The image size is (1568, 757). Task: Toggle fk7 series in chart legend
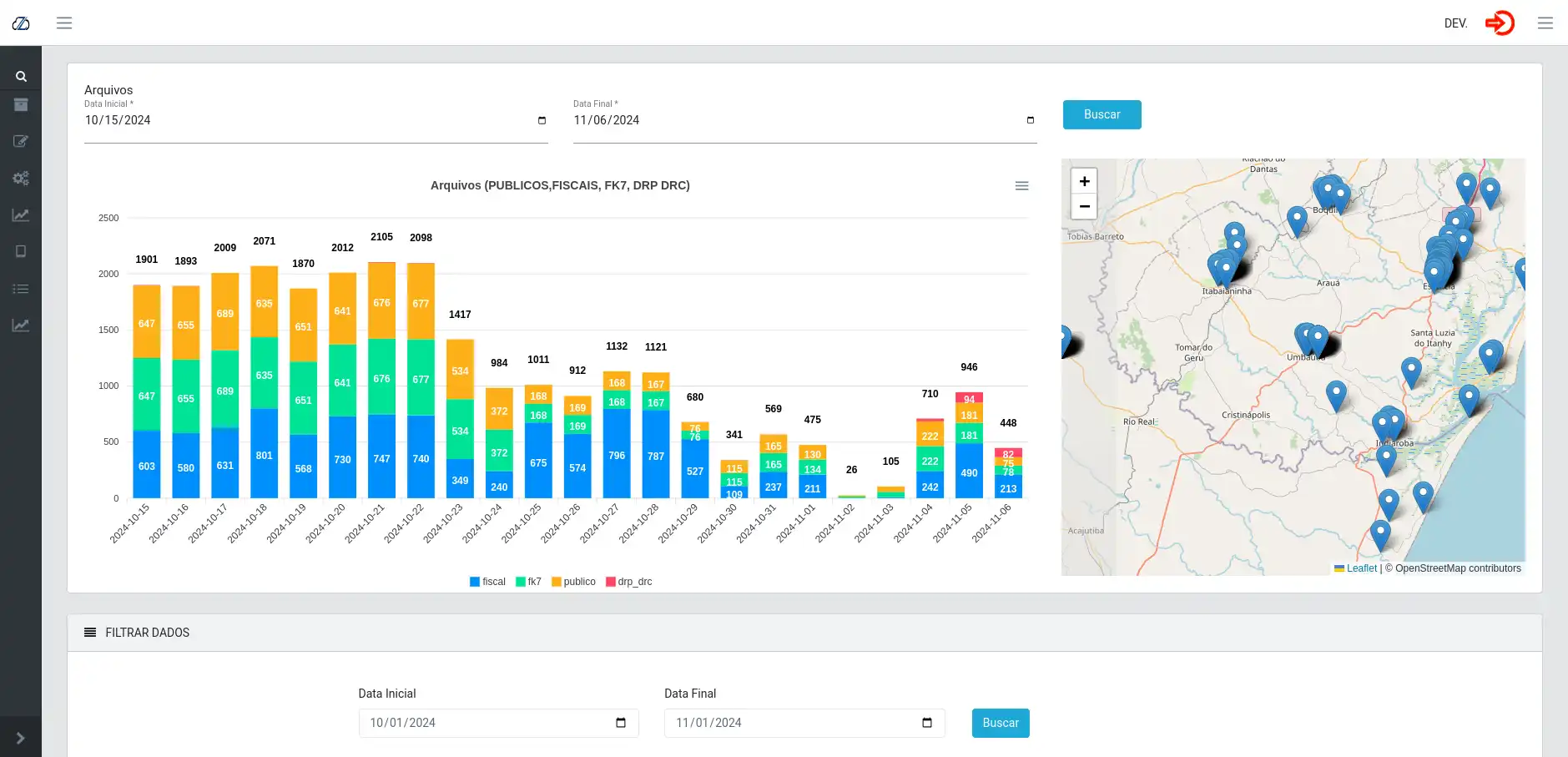[x=528, y=582]
